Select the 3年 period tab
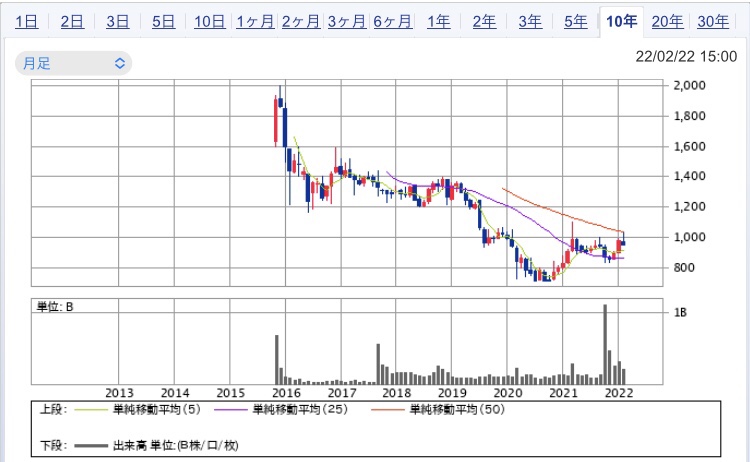This screenshot has height=462, width=750. point(529,21)
